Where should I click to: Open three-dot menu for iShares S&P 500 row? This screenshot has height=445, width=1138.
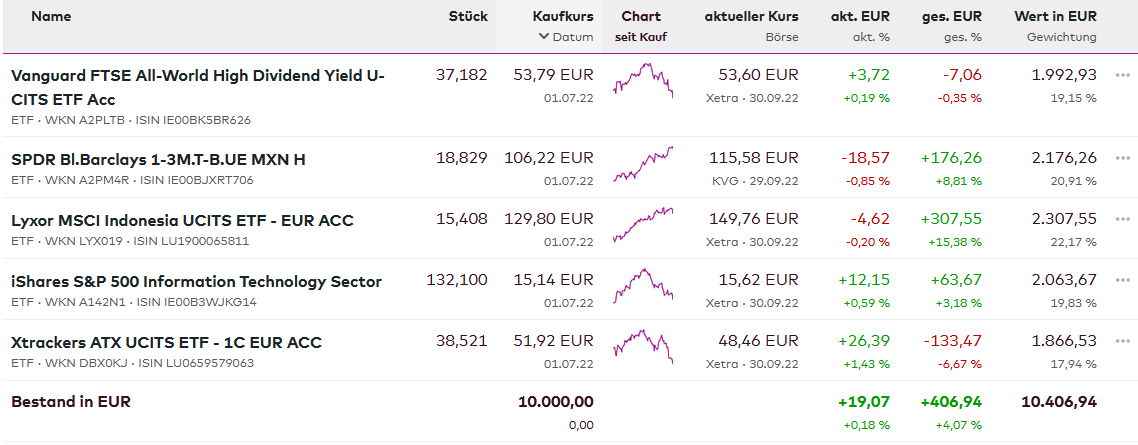tap(1122, 280)
